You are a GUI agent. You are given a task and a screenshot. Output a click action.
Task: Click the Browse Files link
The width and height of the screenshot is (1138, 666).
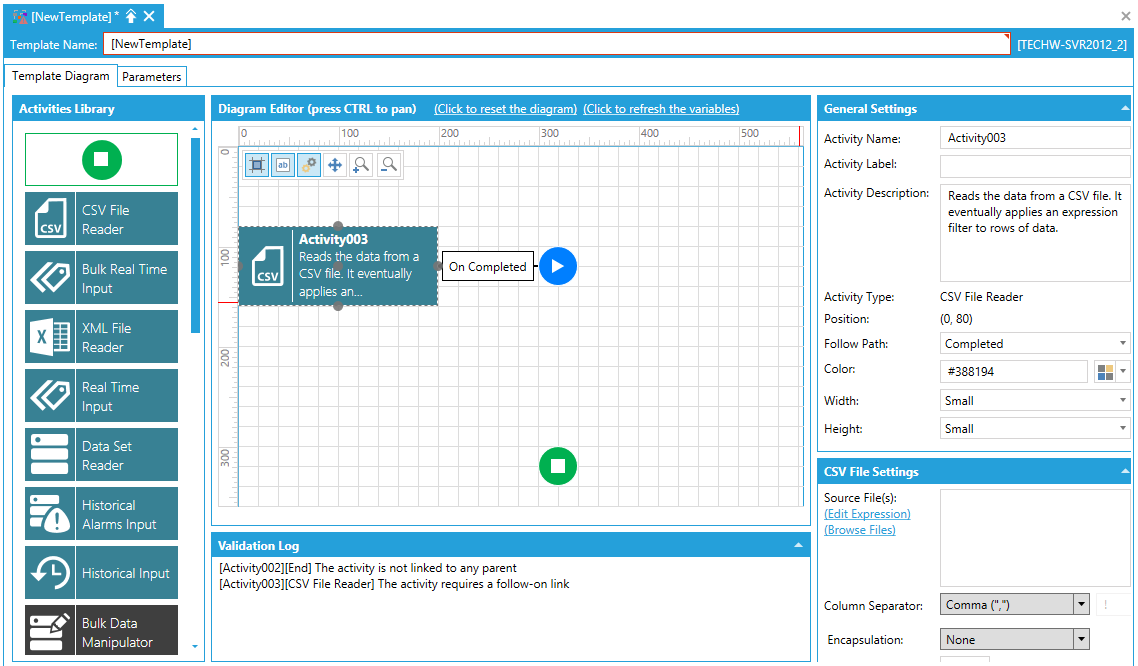[859, 530]
